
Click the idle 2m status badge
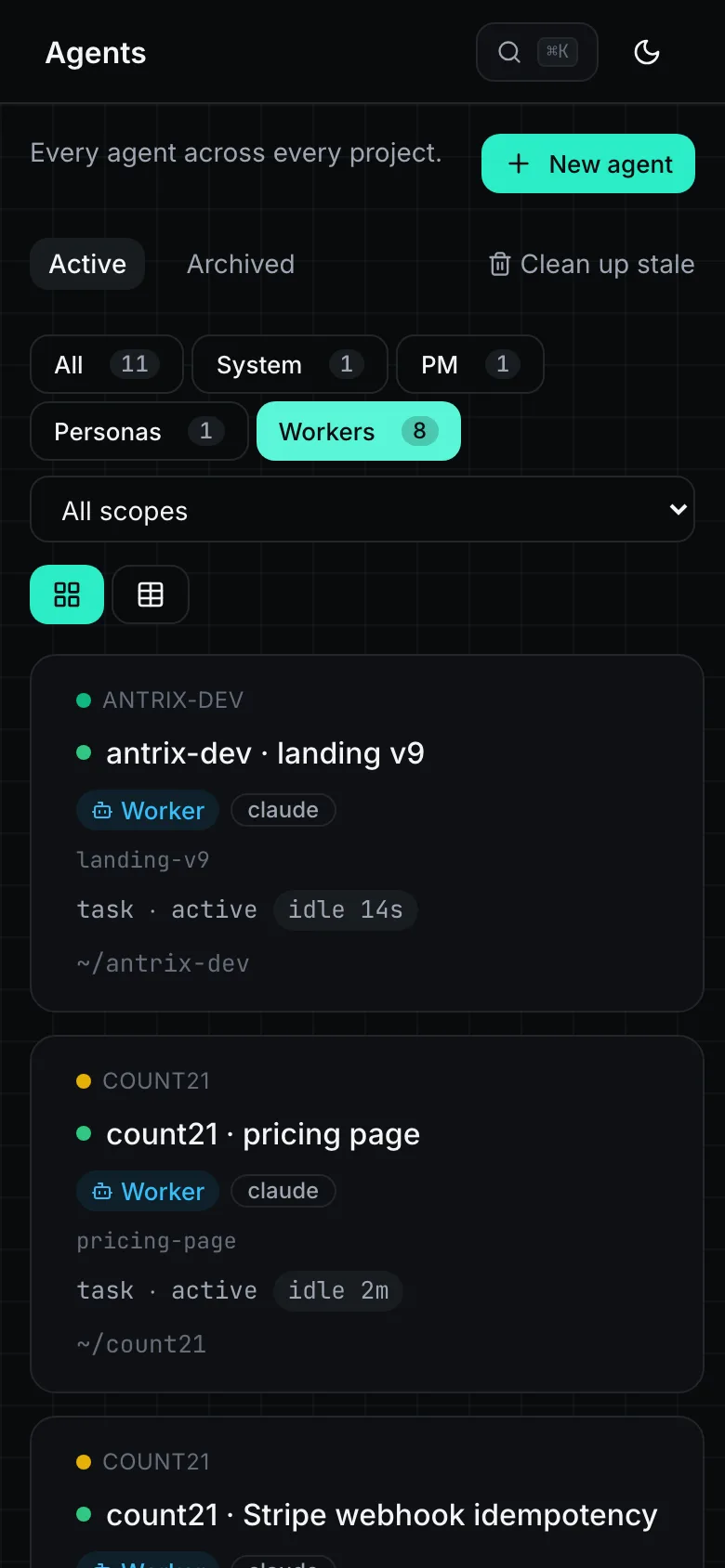tap(338, 1290)
